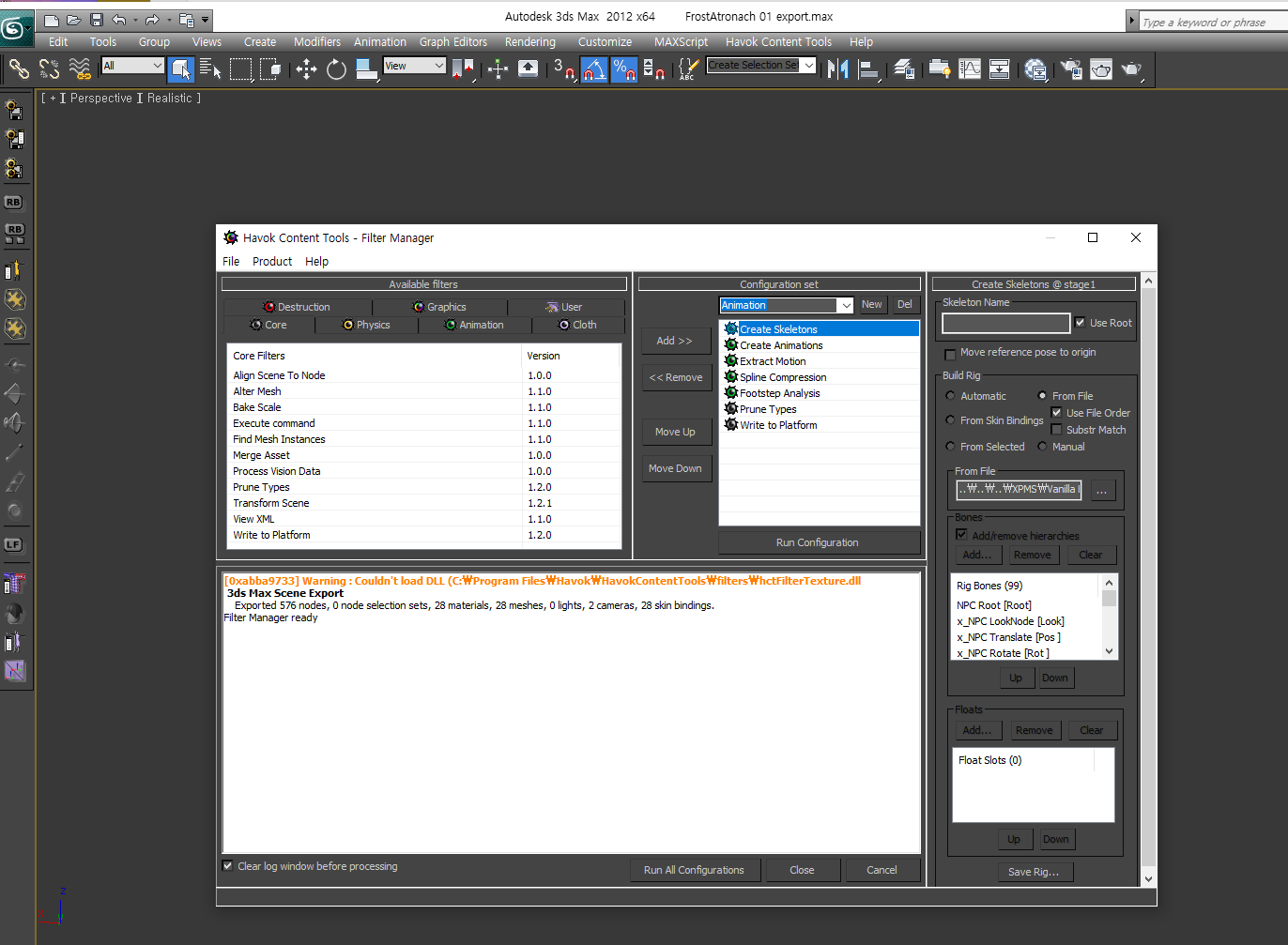The width and height of the screenshot is (1288, 945).
Task: Click the Edit Named Selection Sets icon
Action: [689, 69]
